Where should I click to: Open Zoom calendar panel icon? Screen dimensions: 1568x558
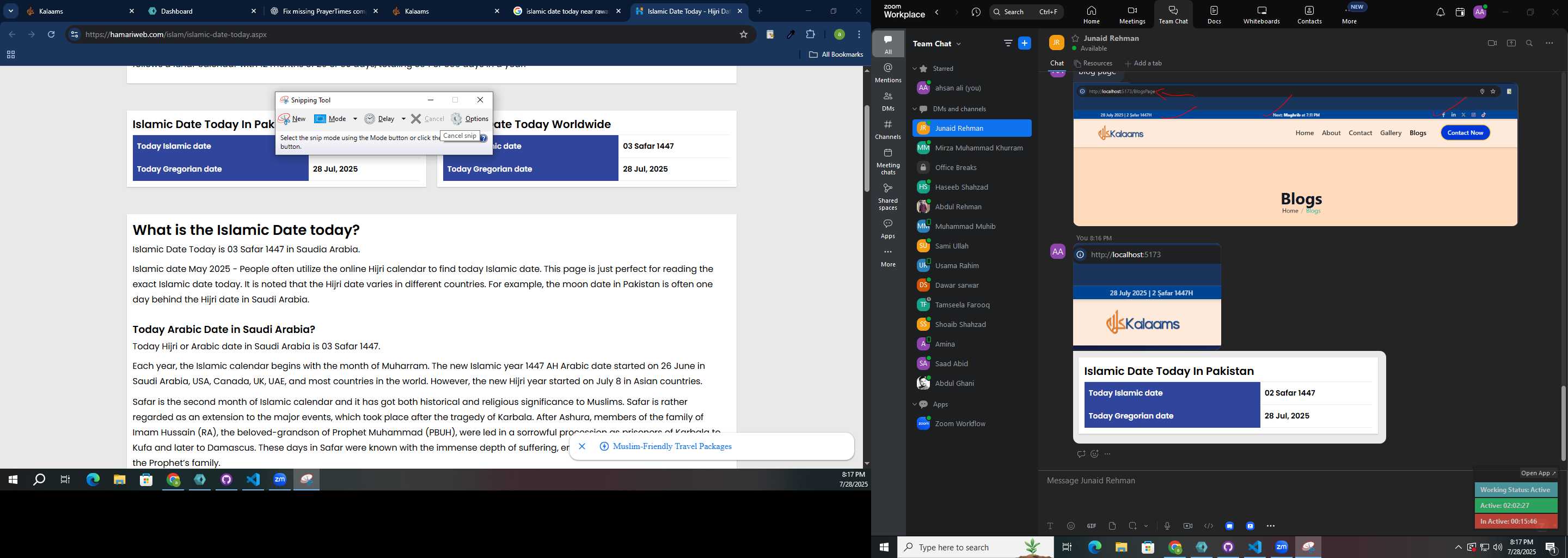[x=1460, y=12]
